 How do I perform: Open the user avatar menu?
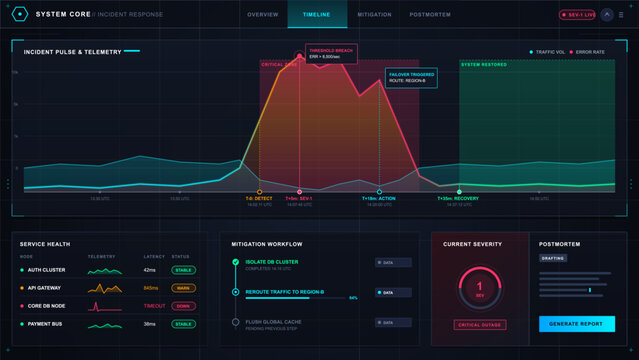pos(607,15)
